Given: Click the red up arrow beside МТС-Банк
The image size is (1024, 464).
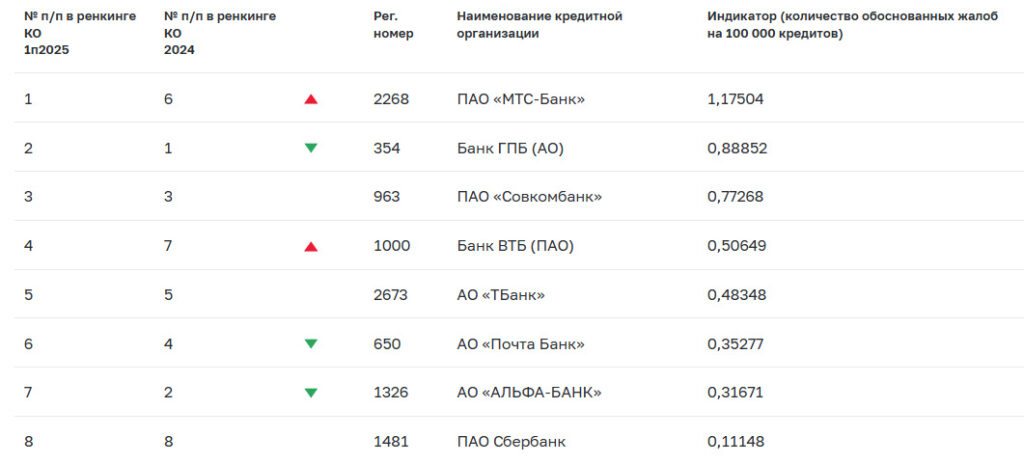Looking at the screenshot, I should (311, 99).
